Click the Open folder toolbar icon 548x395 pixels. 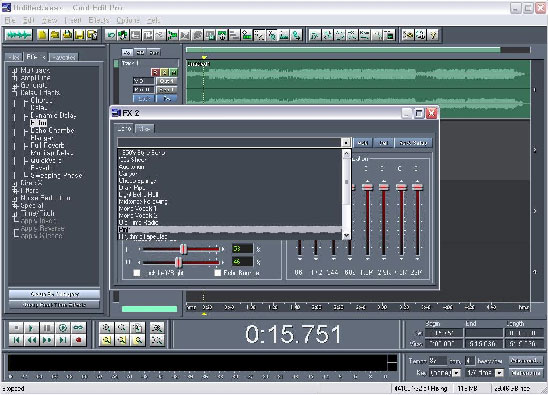click(x=55, y=35)
